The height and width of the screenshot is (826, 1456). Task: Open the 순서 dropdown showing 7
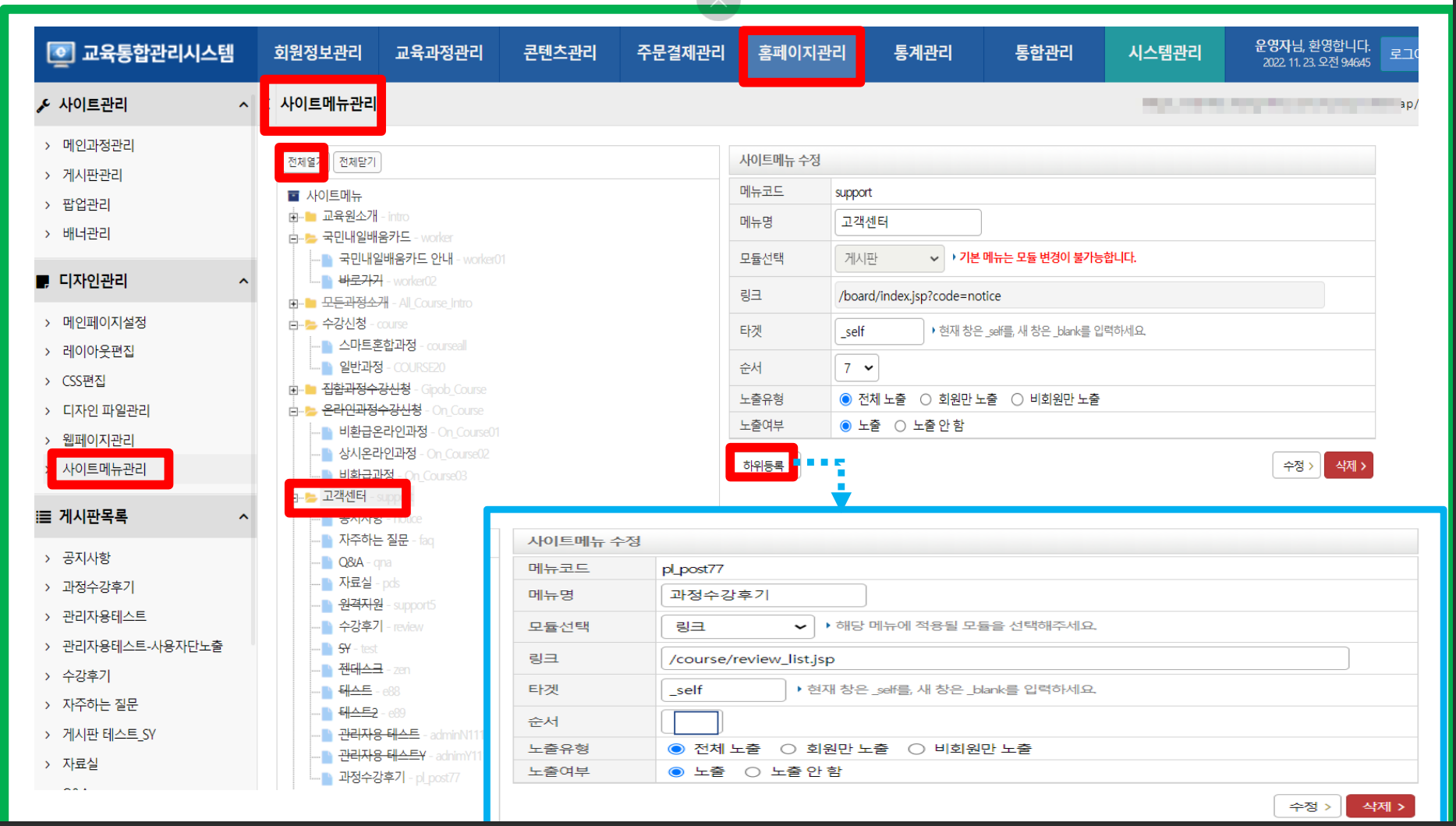pos(856,368)
